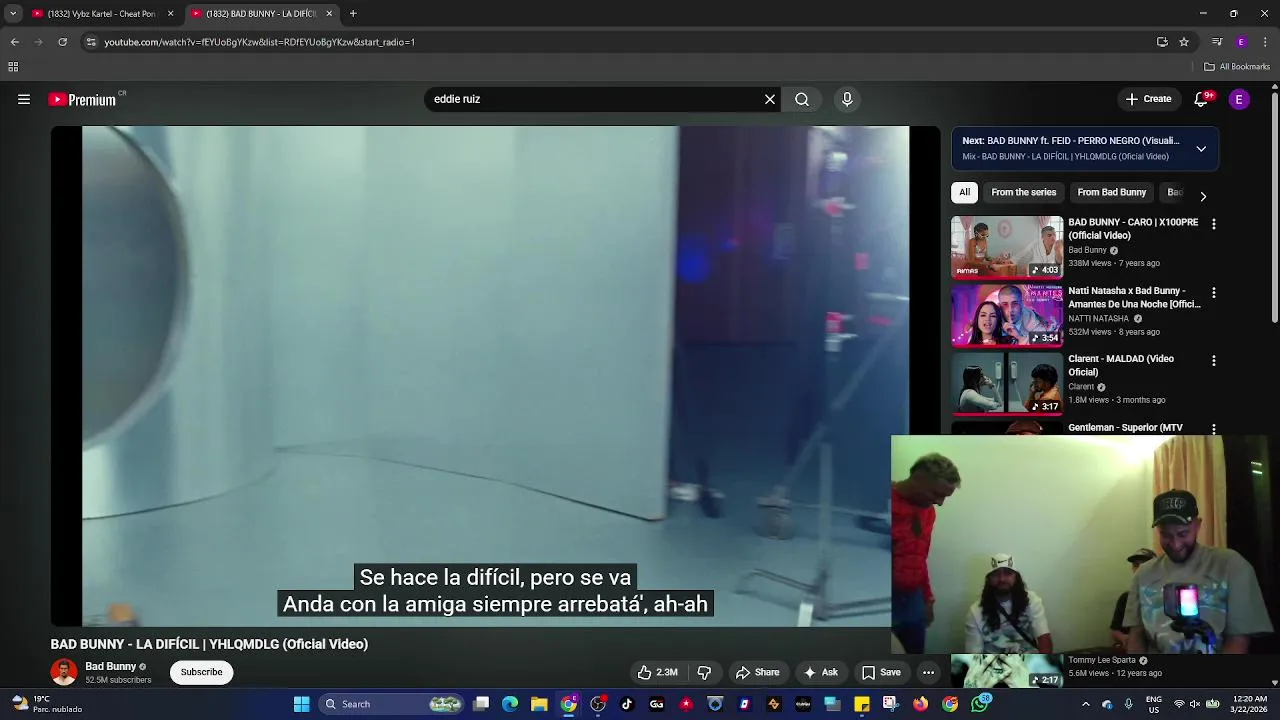Open the clock showing 12:20 AM
This screenshot has height=720, width=1280.
[1250, 704]
